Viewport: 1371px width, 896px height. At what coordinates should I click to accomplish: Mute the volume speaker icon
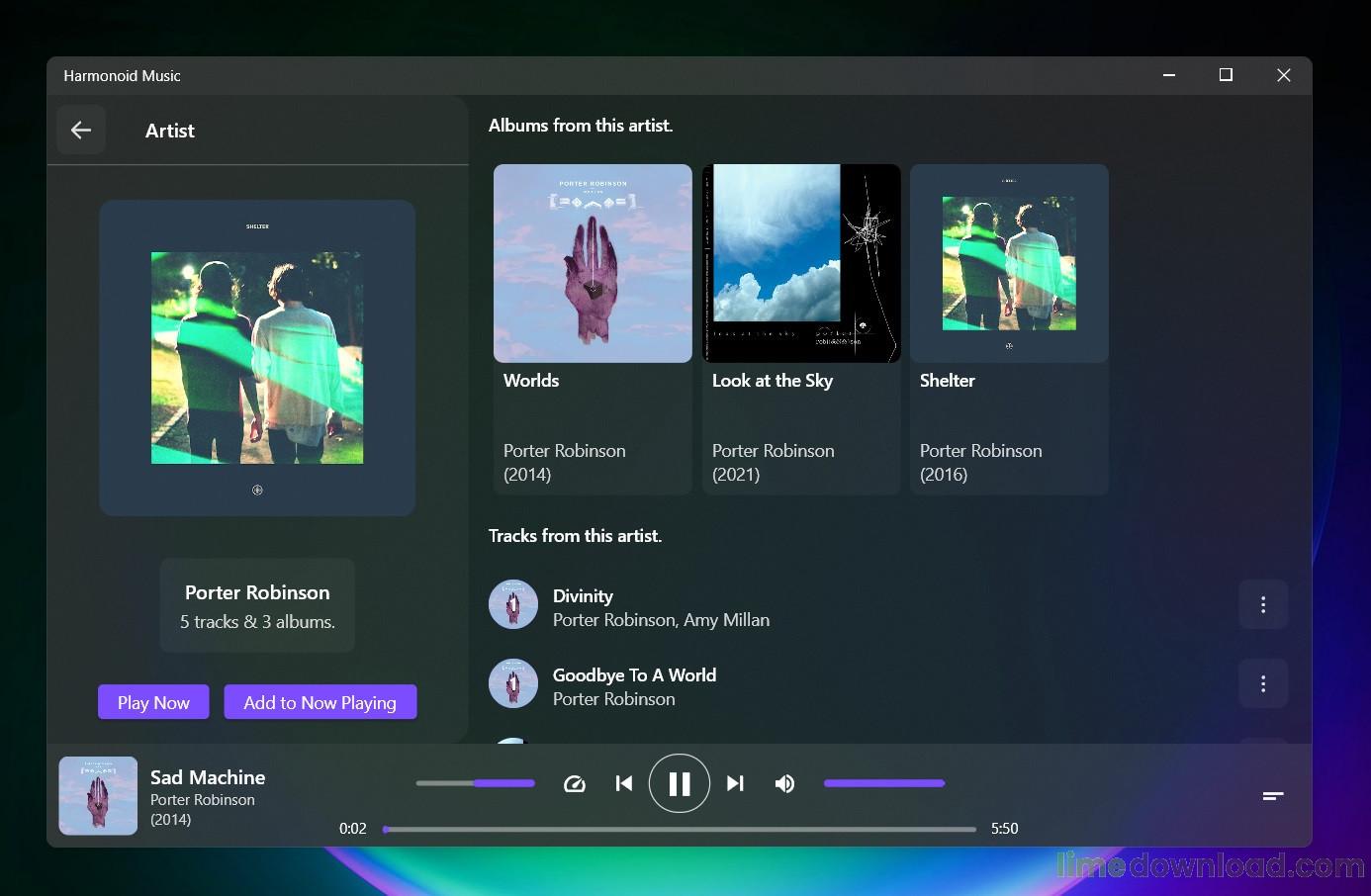(784, 783)
